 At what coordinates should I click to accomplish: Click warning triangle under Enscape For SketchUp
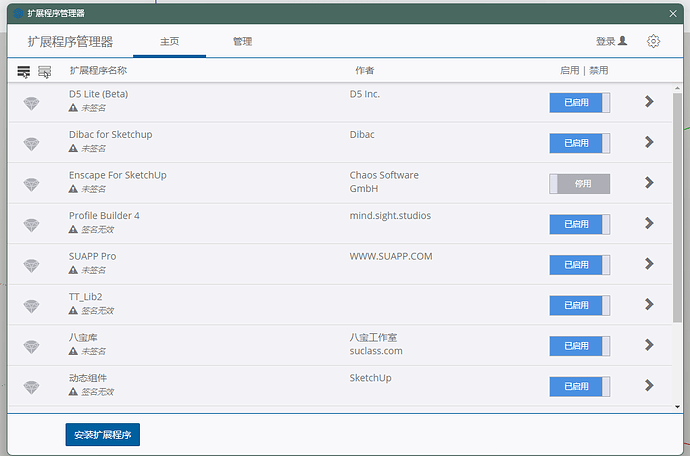[73, 188]
